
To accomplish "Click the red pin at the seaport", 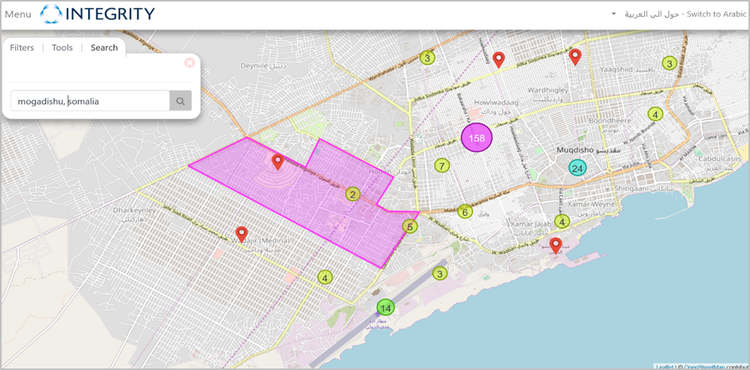I will (x=555, y=245).
